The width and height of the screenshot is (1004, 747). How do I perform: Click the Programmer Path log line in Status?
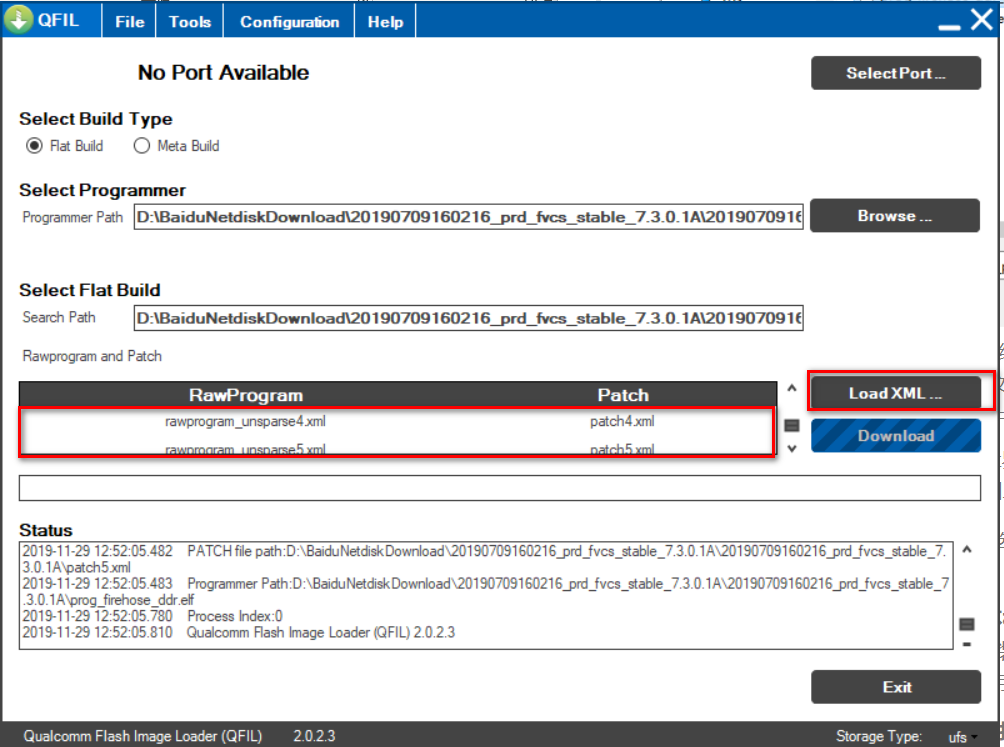point(485,591)
